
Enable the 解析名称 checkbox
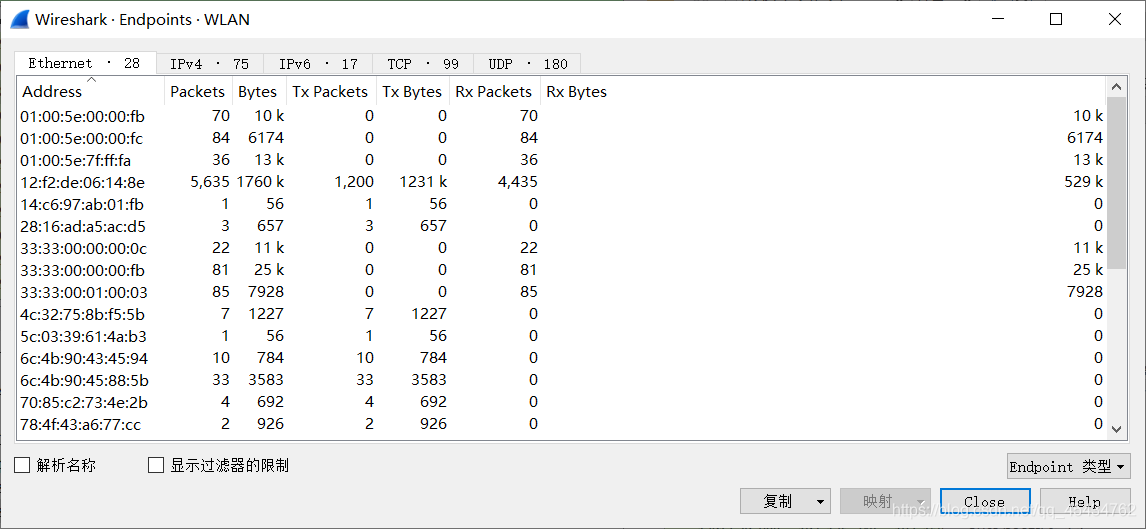tap(23, 465)
